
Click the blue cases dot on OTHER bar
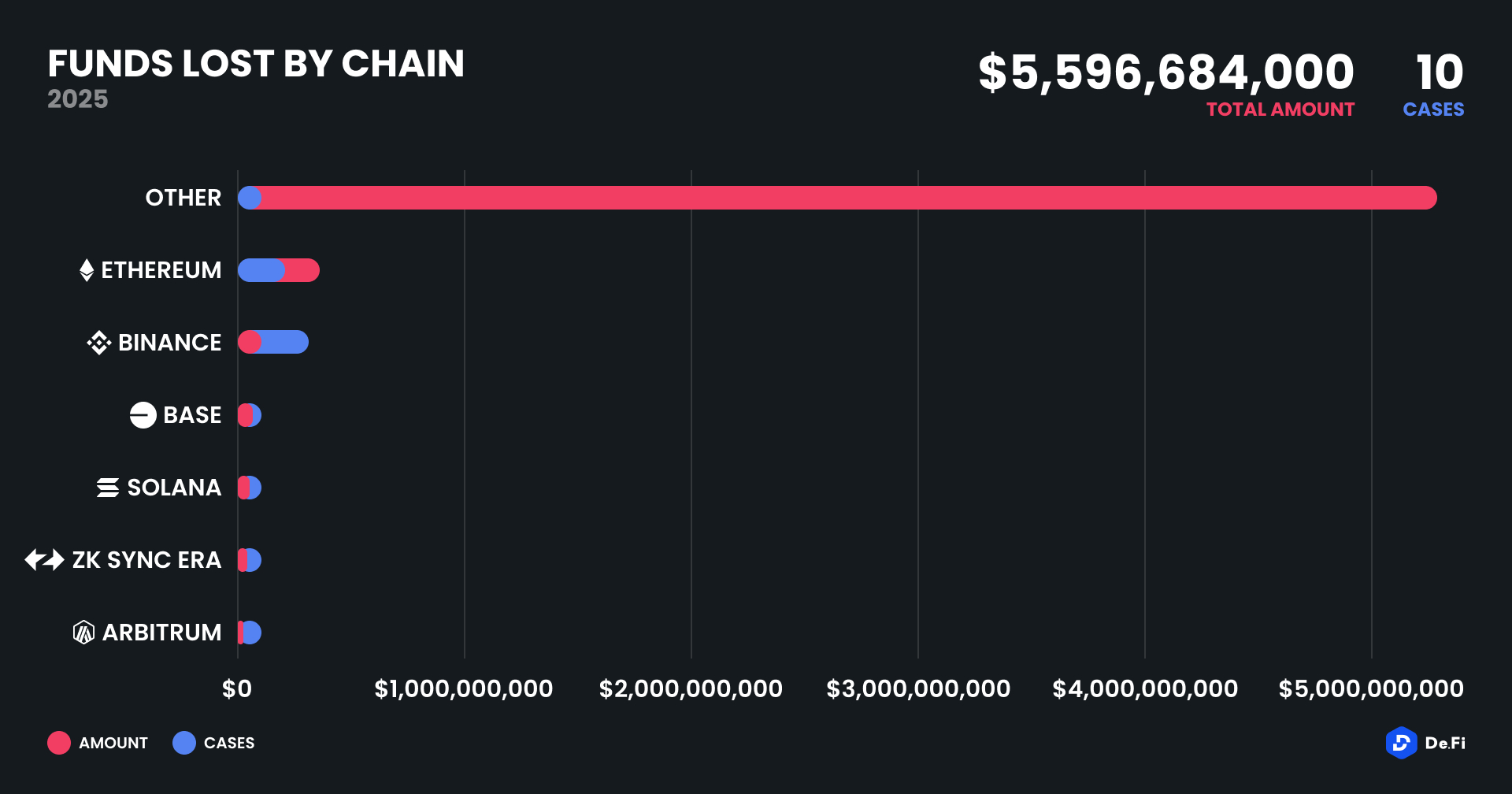(x=249, y=198)
